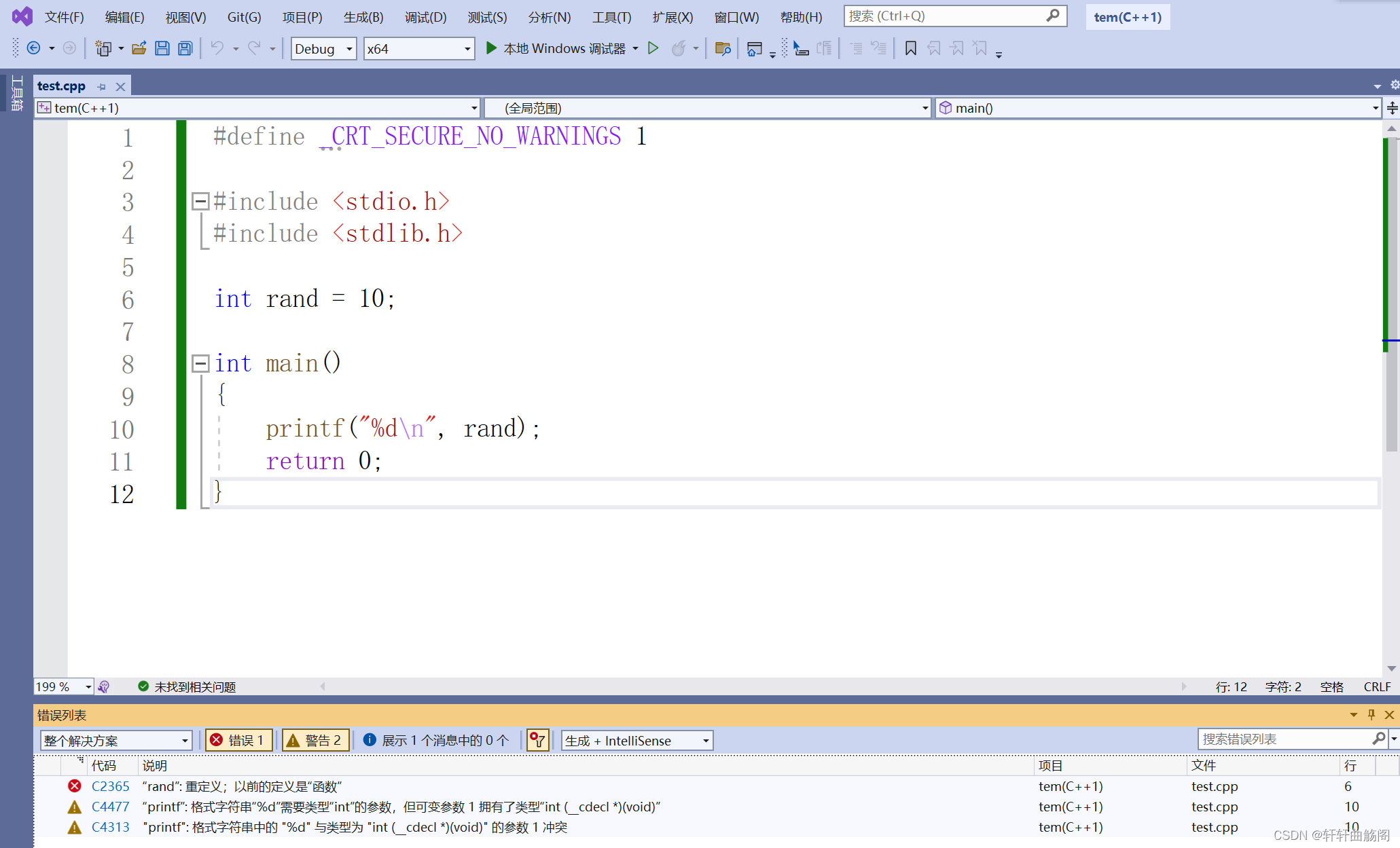This screenshot has height=848, width=1400.
Task: Click the Save file icon
Action: [162, 48]
